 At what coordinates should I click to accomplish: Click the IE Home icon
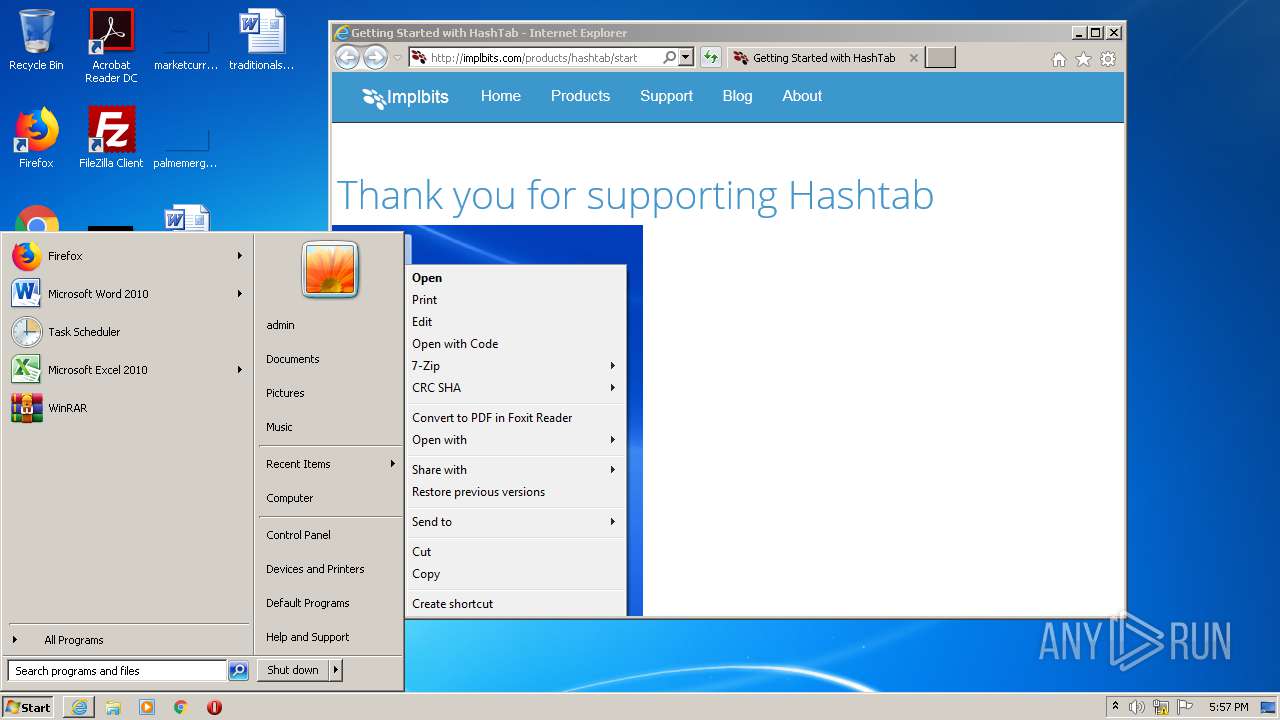pyautogui.click(x=1059, y=59)
